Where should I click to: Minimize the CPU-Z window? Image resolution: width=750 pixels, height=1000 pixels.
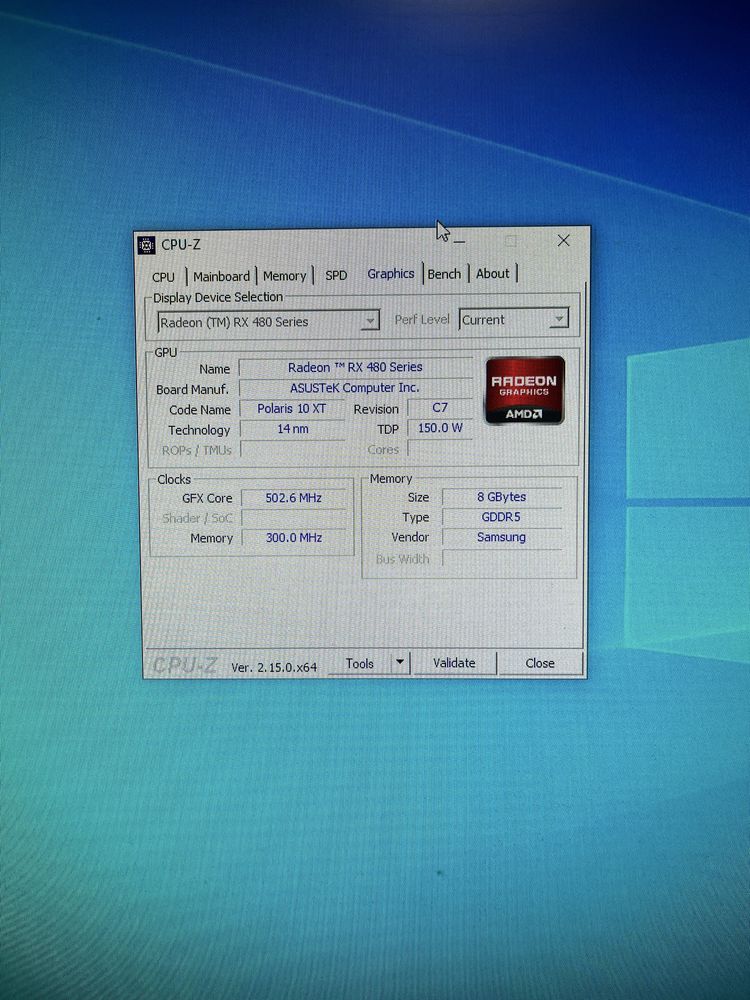459,241
